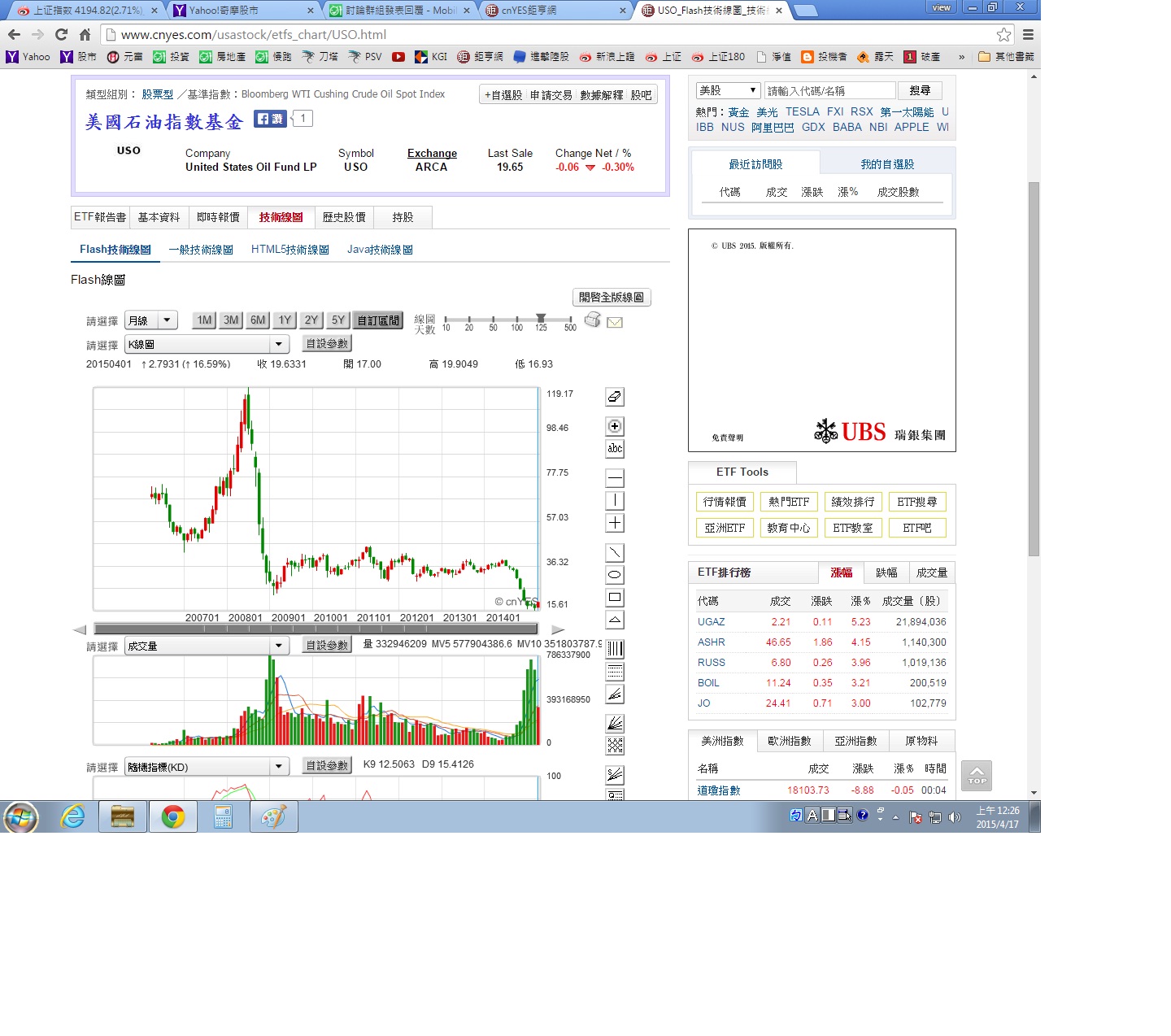The image size is (1171, 1036).
Task: Open the Windows Start menu
Action: 21,816
